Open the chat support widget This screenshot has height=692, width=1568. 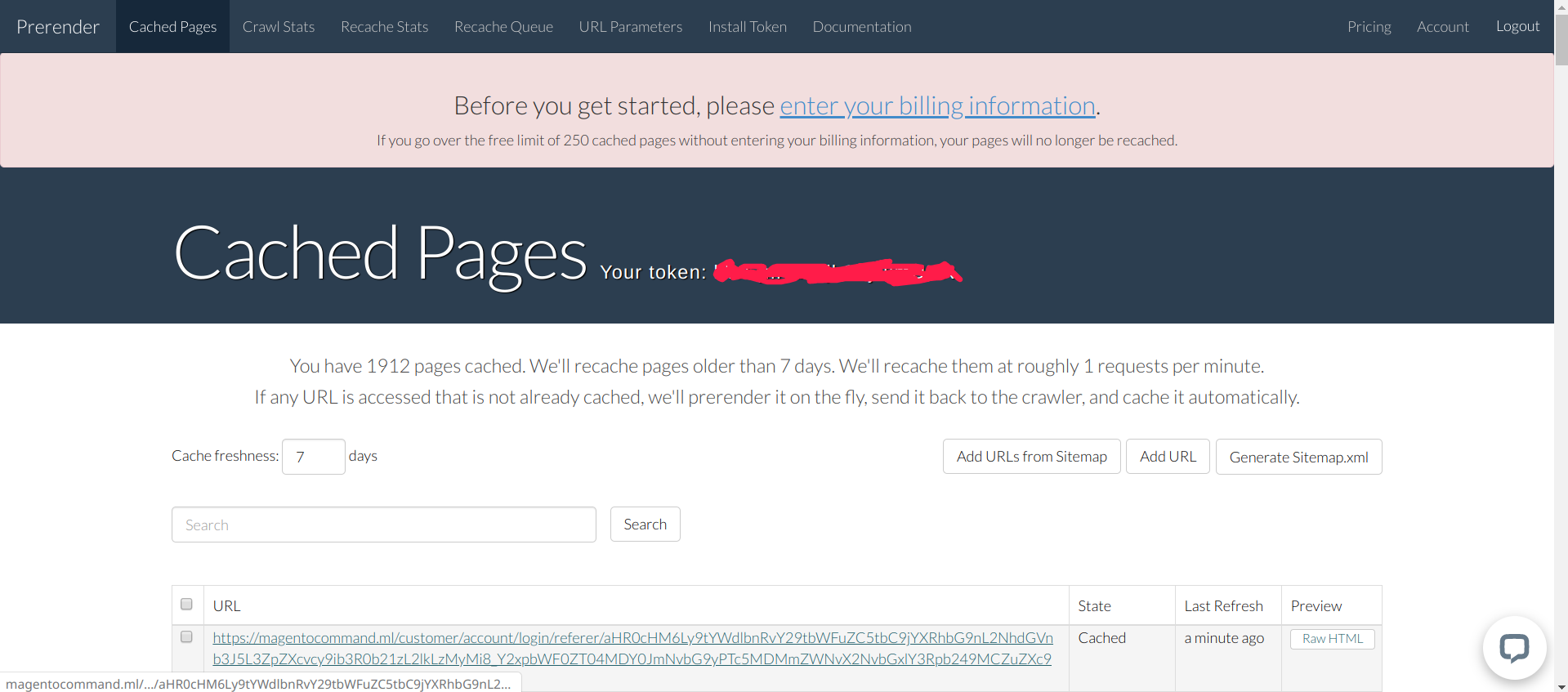pyautogui.click(x=1514, y=648)
